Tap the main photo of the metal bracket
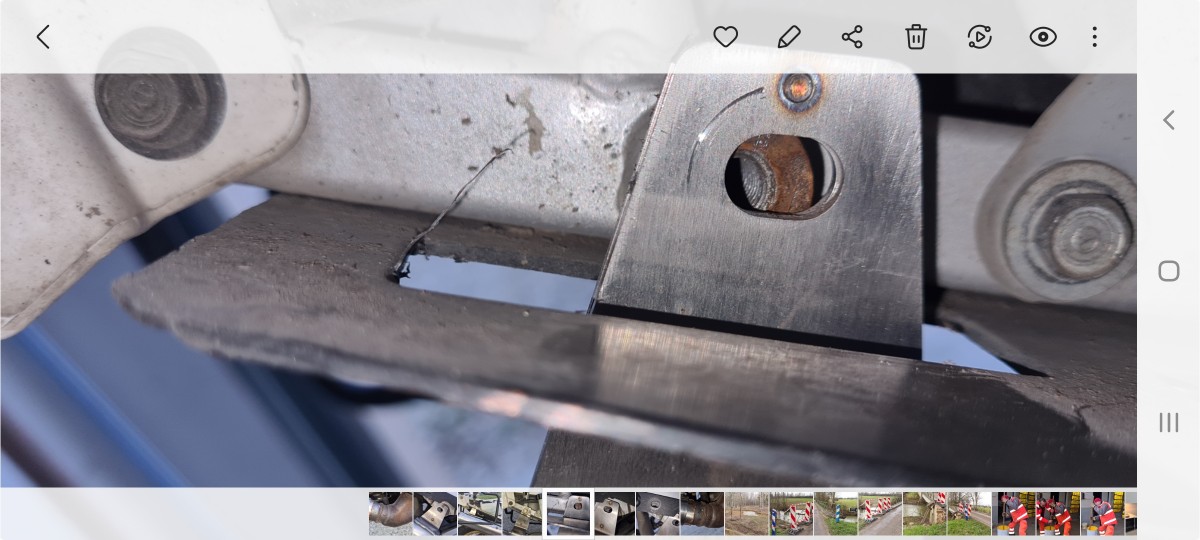The width and height of the screenshot is (1200, 540). (x=568, y=280)
